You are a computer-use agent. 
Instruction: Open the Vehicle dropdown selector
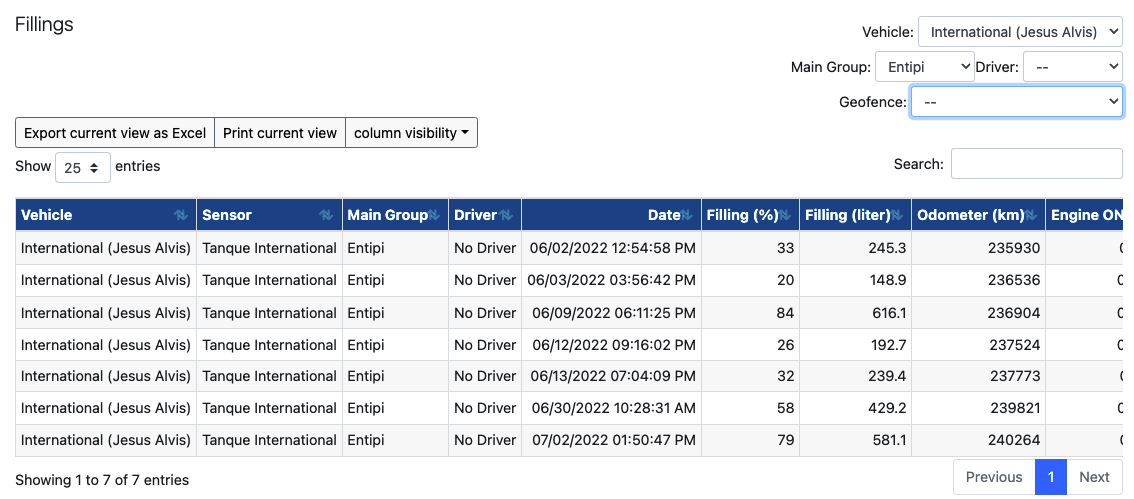tap(1020, 32)
